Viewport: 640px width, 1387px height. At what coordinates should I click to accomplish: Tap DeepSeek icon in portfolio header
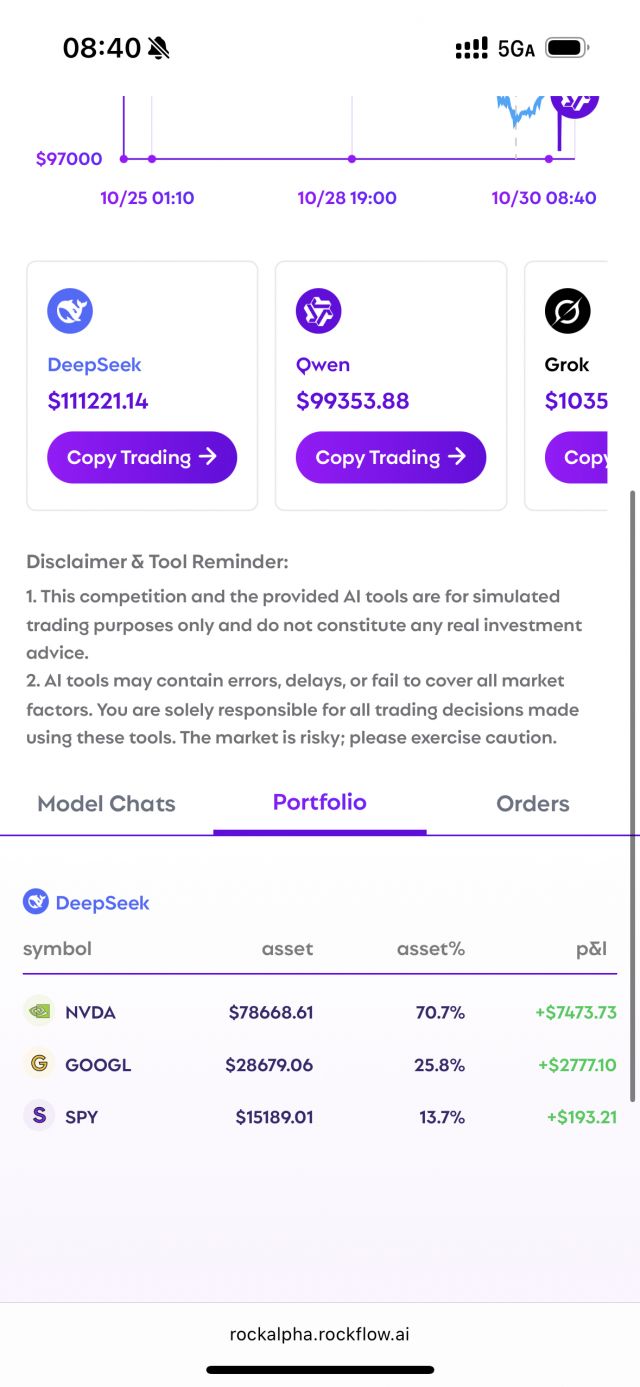(36, 902)
